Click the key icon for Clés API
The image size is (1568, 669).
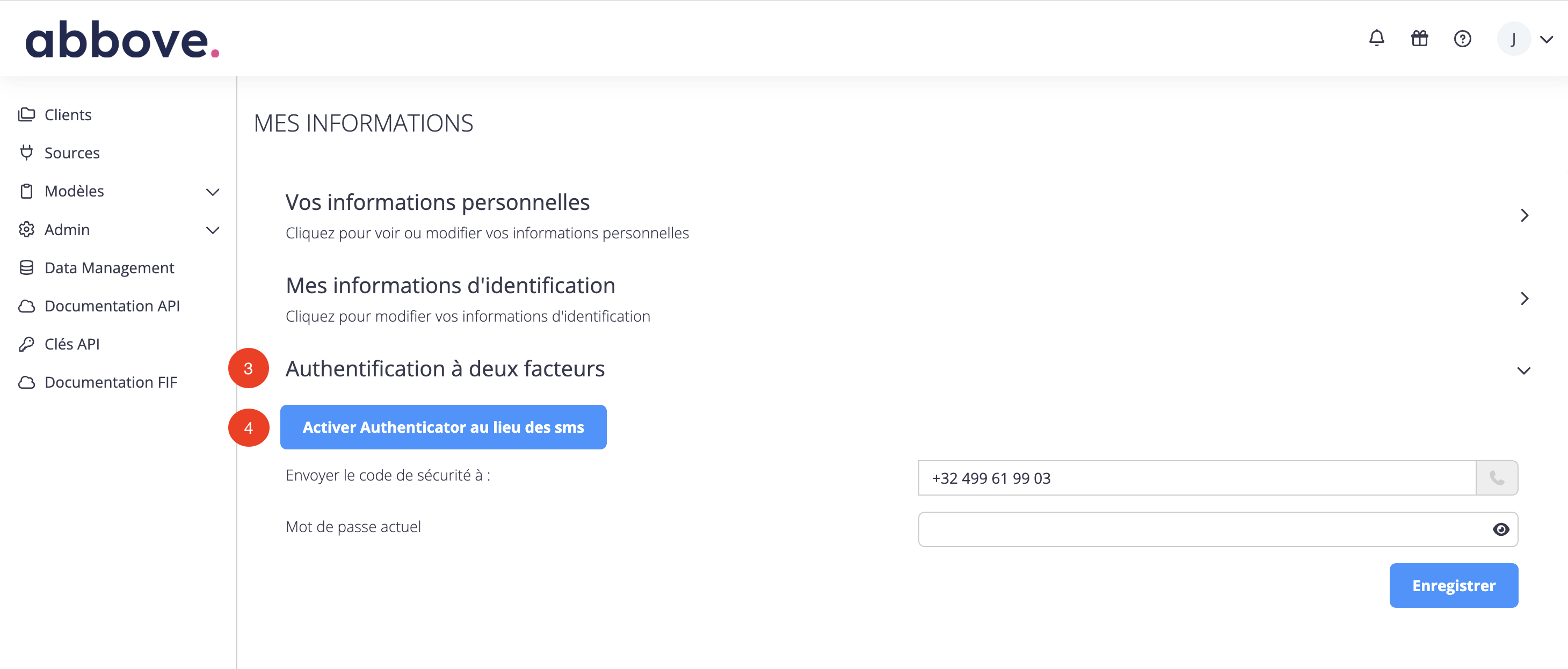pyautogui.click(x=26, y=344)
